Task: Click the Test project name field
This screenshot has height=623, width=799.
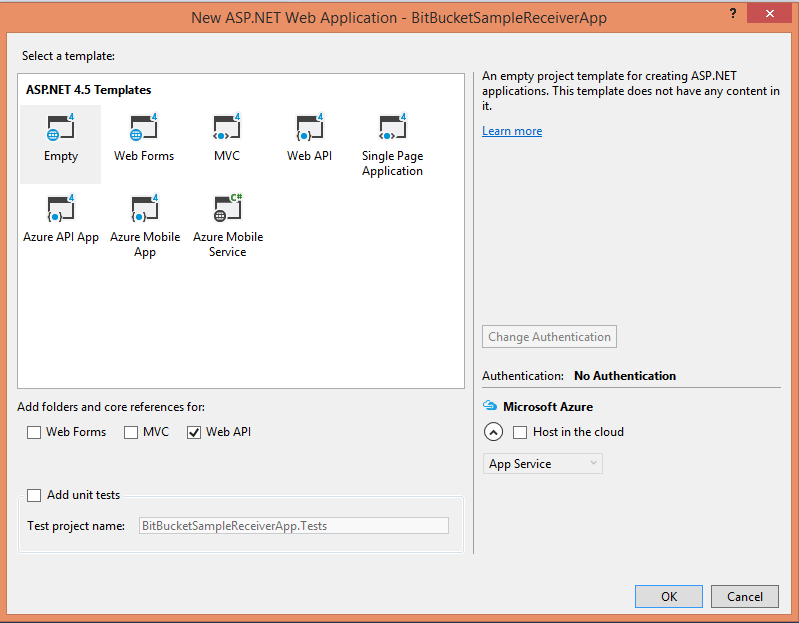Action: pos(294,526)
